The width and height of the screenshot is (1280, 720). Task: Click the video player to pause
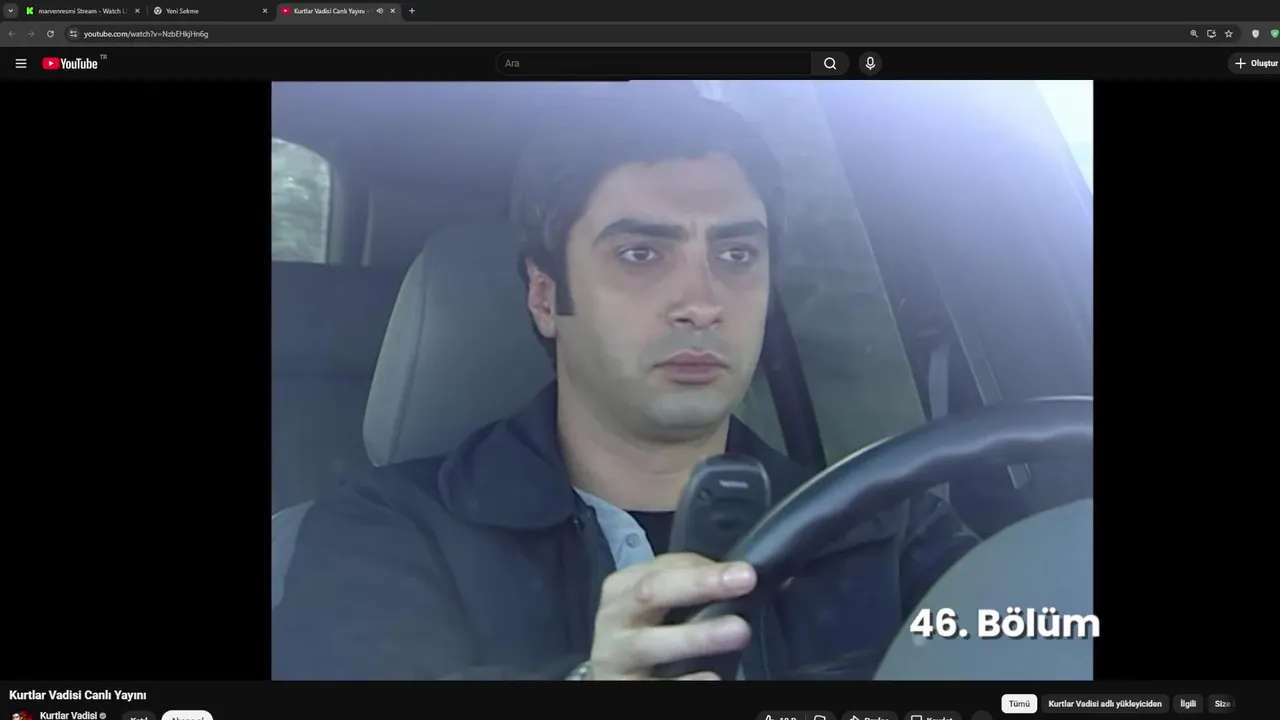682,380
